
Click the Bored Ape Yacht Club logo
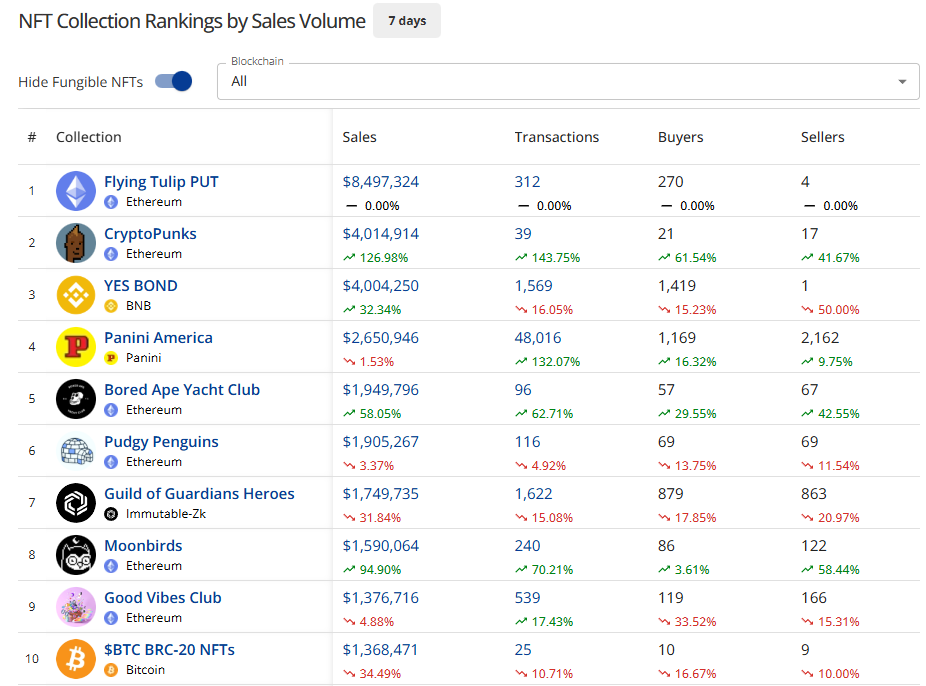(x=76, y=399)
